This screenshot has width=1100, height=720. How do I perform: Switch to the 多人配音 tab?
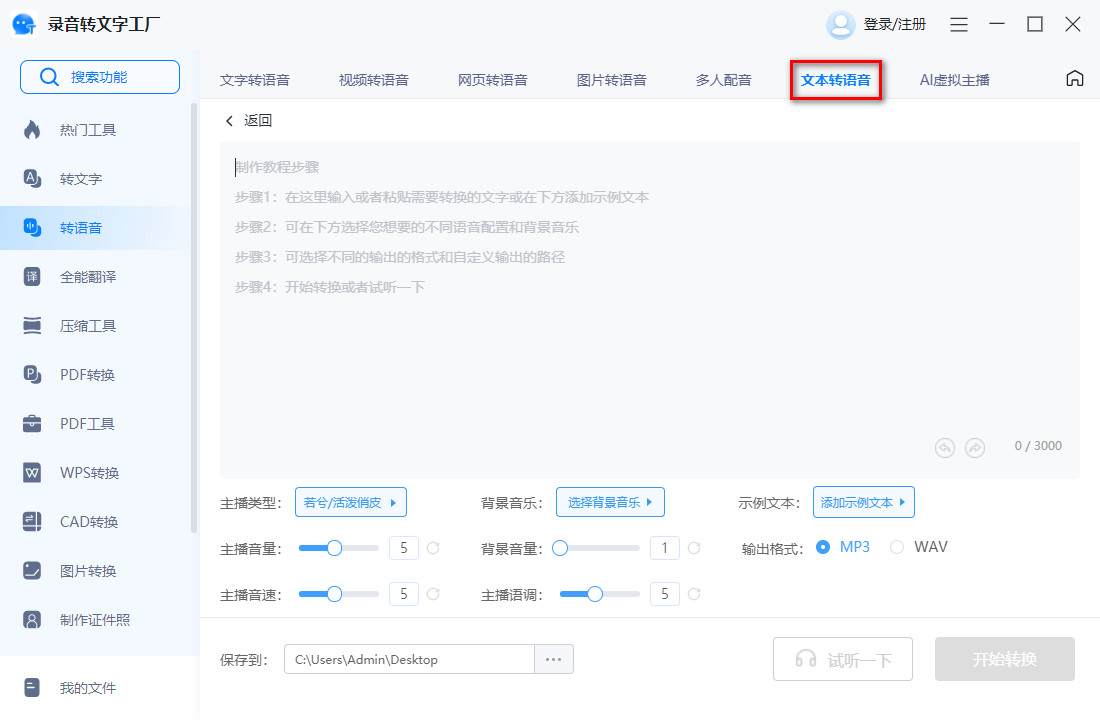723,79
